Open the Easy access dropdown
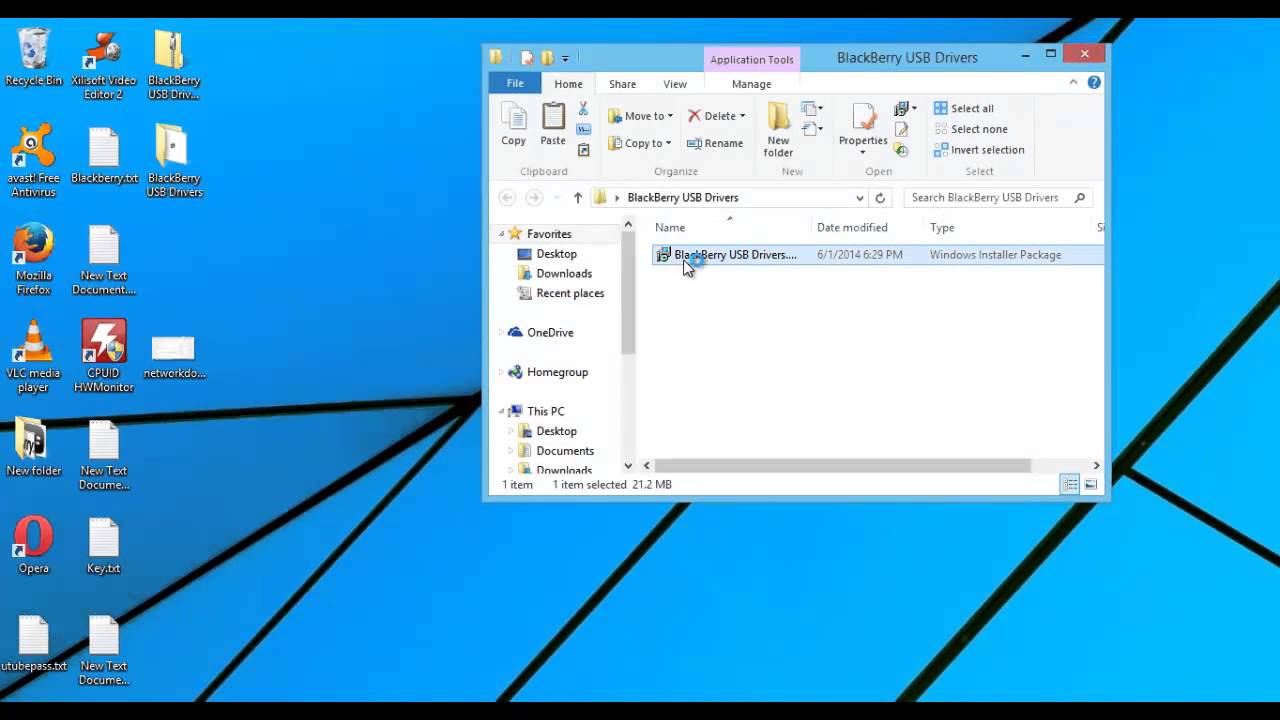 tap(812, 129)
